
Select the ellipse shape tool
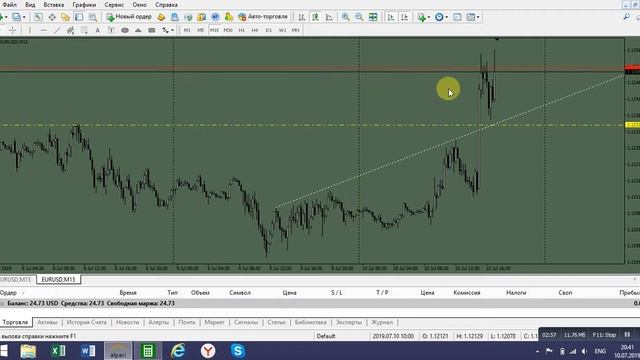click(125, 30)
